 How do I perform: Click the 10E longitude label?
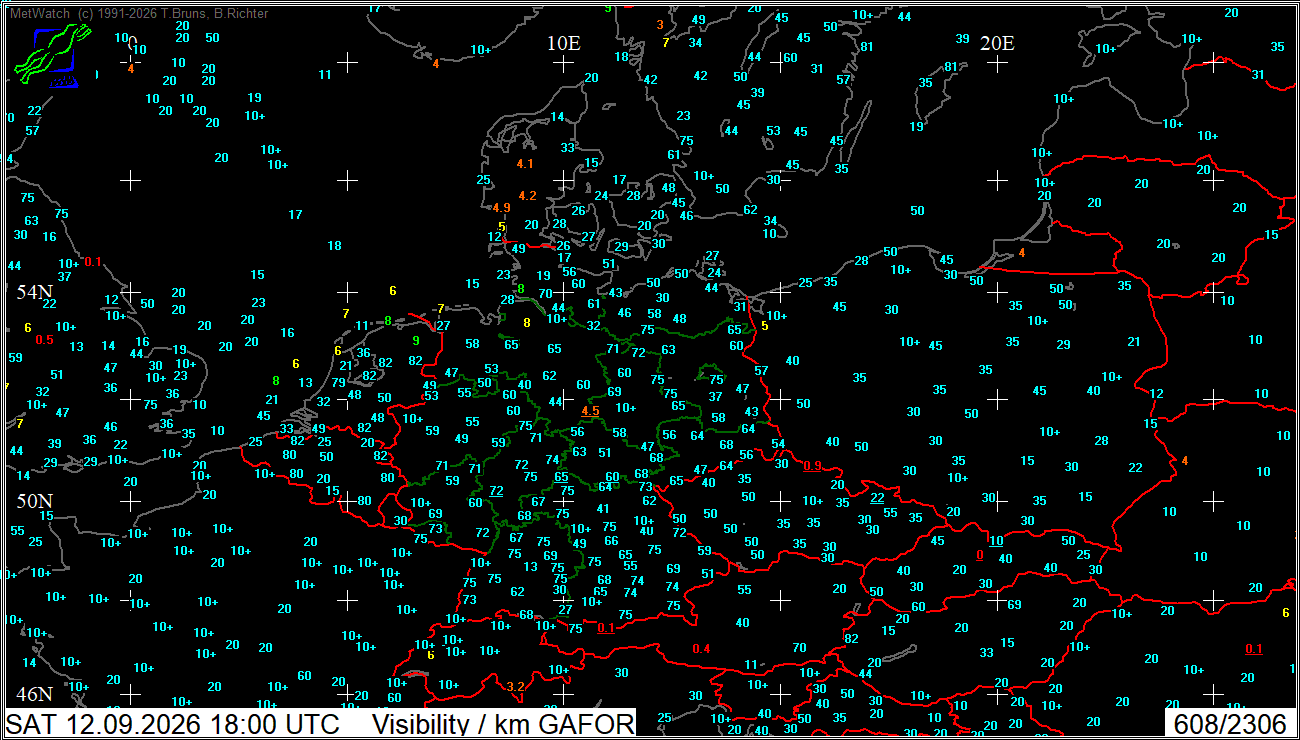coord(563,43)
